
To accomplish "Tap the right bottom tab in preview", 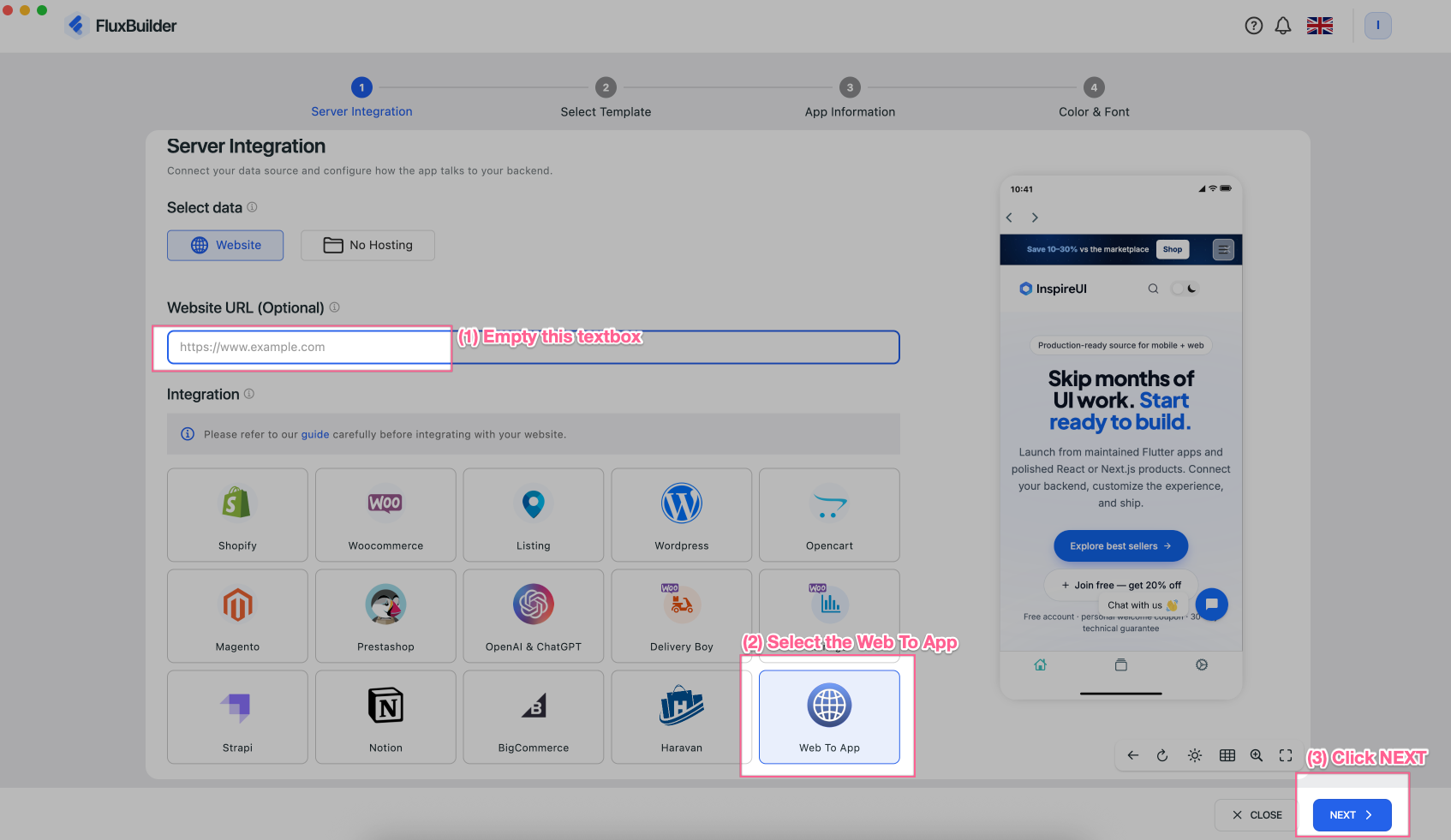I will click(x=1202, y=664).
